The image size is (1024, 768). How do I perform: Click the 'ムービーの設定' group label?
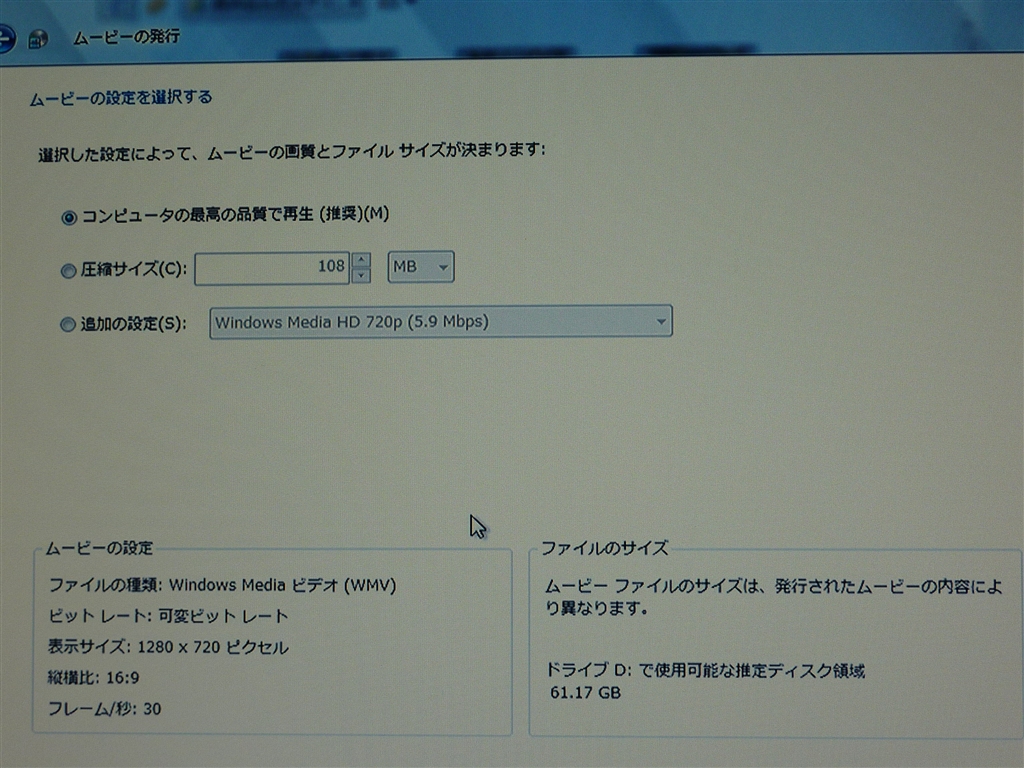99,548
